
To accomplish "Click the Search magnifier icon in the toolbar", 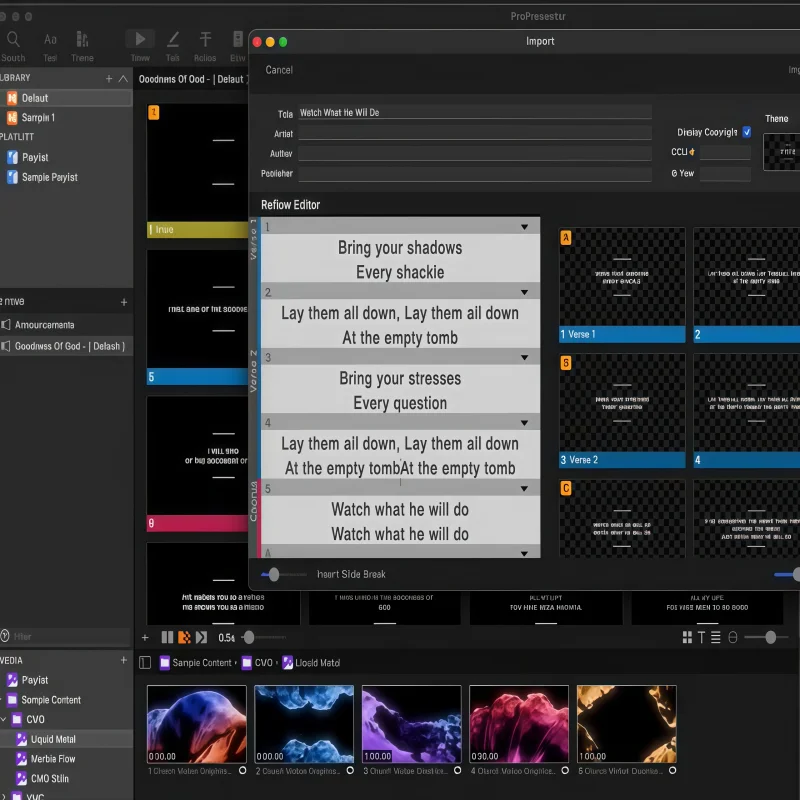I will (14, 40).
